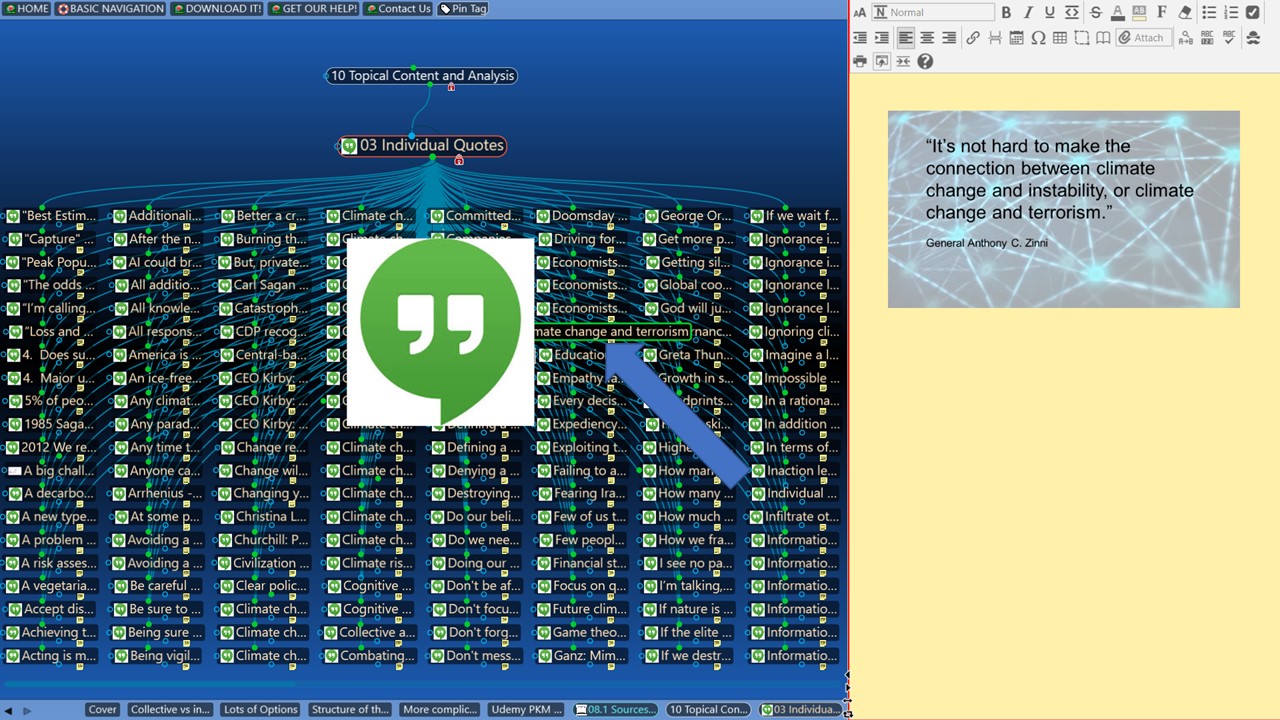Increase the indent of the paragraph
The width and height of the screenshot is (1280, 720).
coord(882,38)
